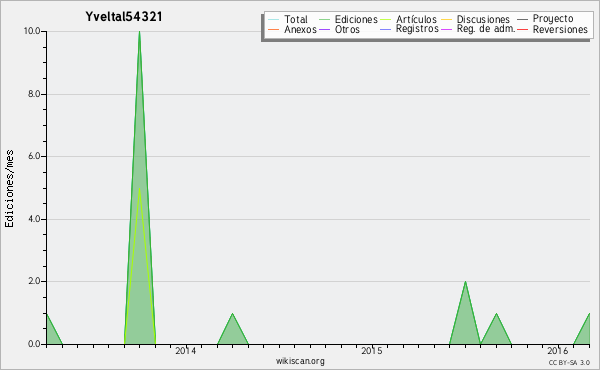Select the Reg. de adm. legend entry

point(478,29)
